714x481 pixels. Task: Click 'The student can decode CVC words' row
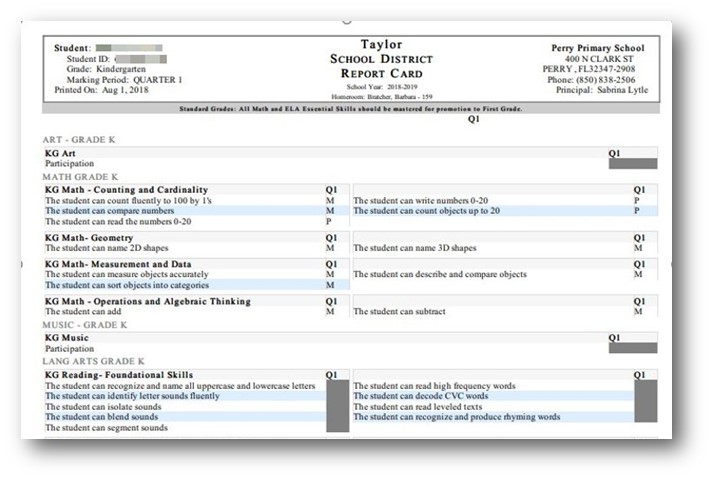[494, 396]
